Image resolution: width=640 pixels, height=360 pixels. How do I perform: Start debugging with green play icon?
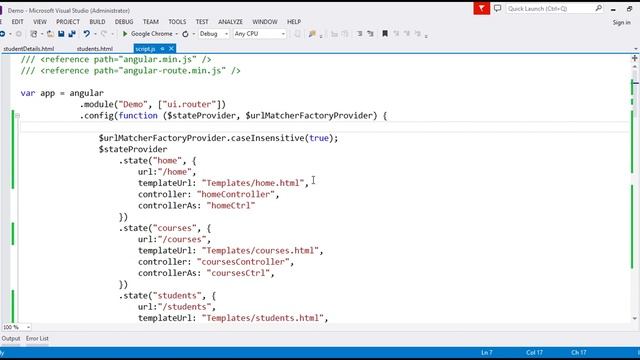125,34
